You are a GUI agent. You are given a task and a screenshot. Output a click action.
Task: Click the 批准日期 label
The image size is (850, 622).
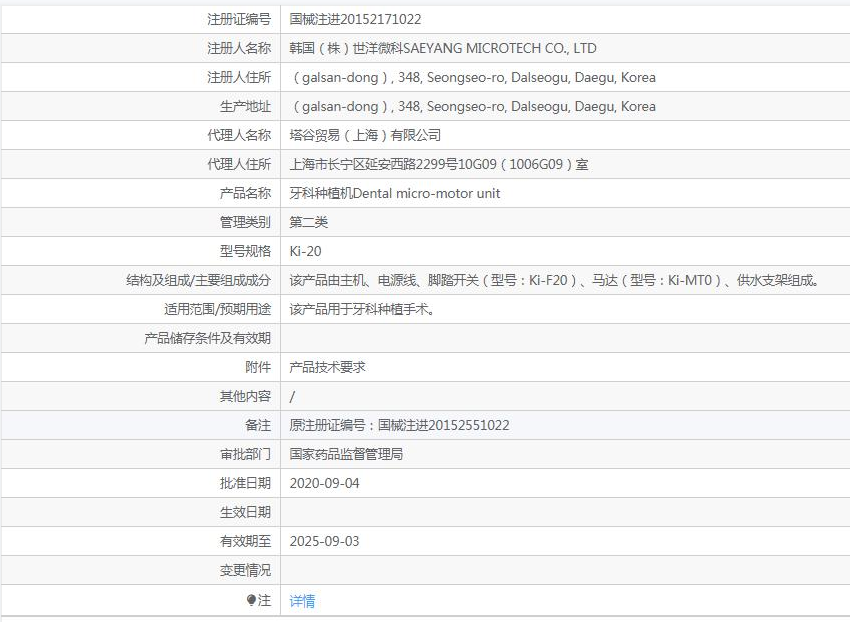coord(245,483)
